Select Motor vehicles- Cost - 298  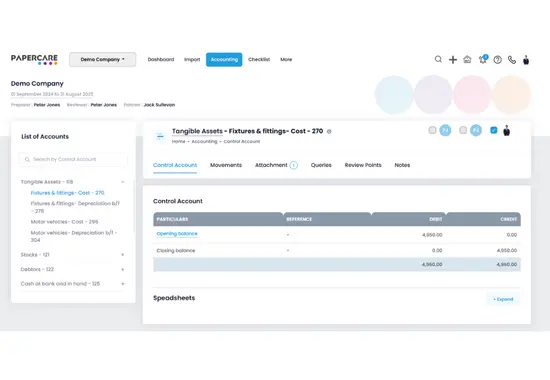65,222
